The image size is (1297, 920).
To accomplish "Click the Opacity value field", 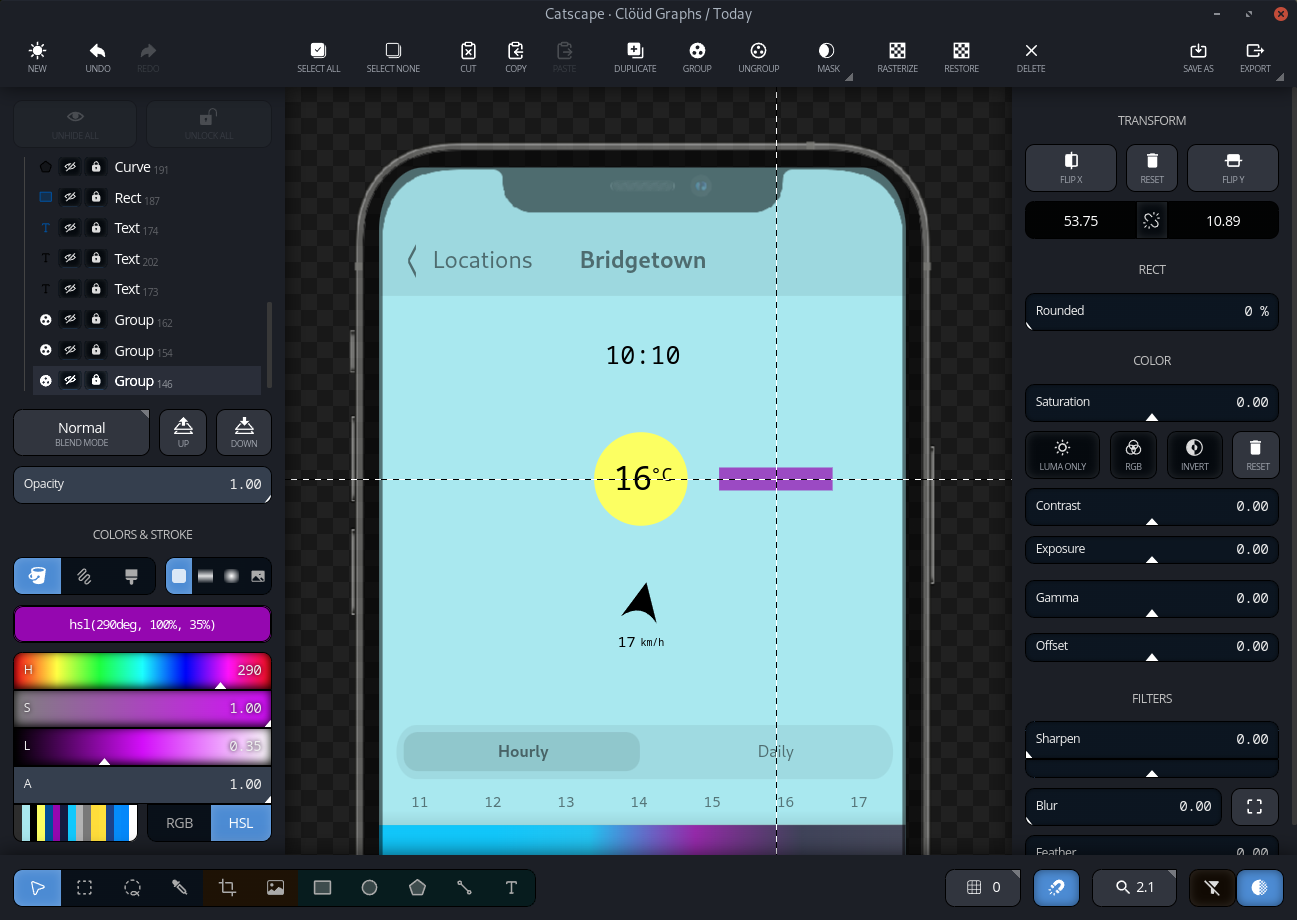I will click(x=142, y=484).
